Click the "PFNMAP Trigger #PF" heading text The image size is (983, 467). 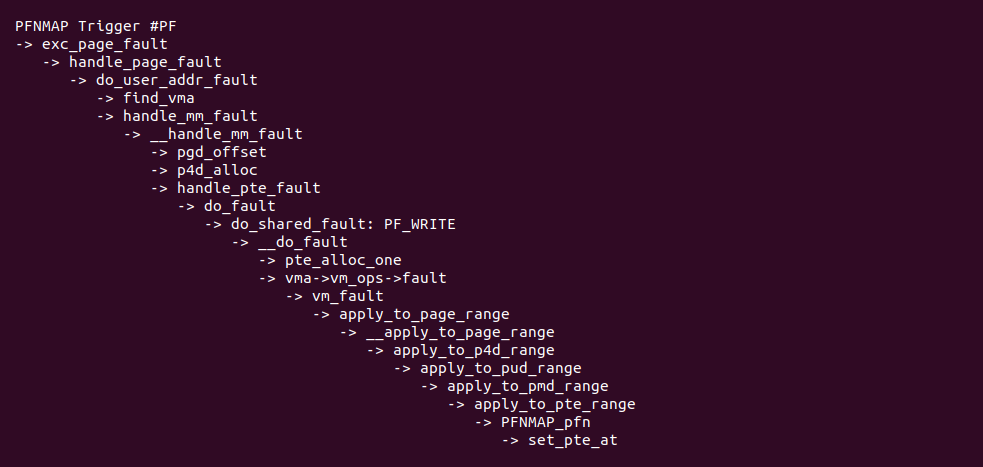click(83, 26)
